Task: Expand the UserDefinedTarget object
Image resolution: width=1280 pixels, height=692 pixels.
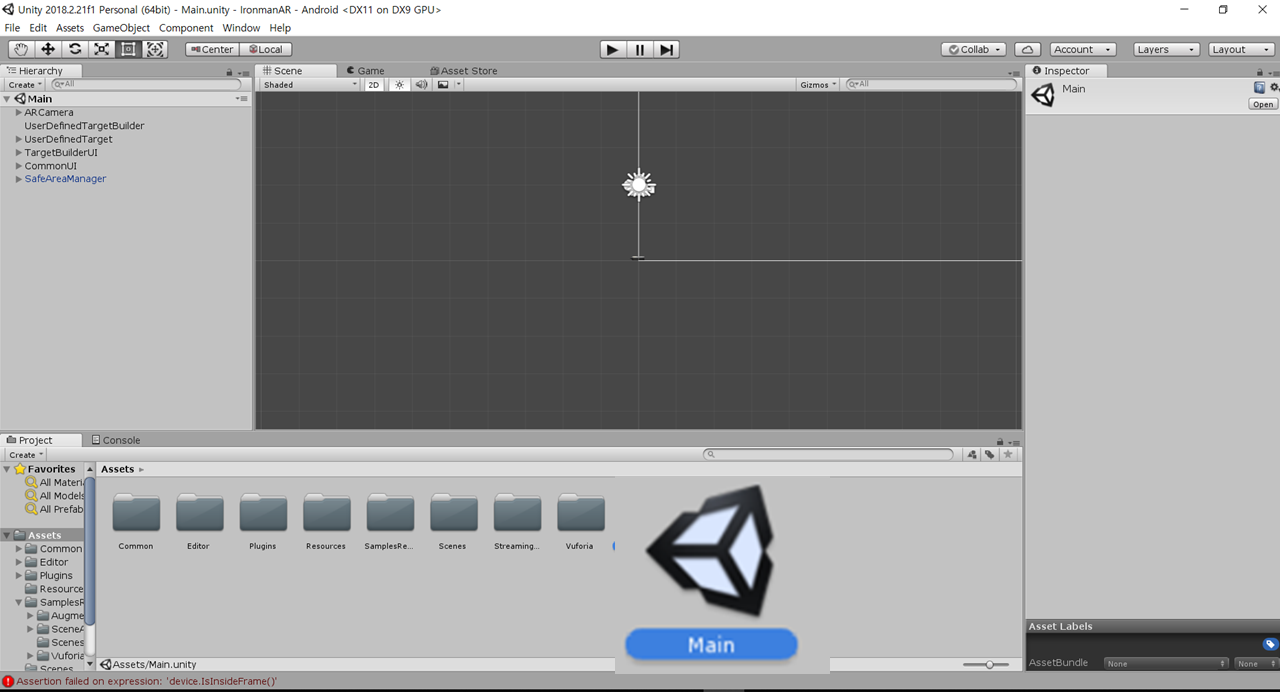Action: pos(18,139)
